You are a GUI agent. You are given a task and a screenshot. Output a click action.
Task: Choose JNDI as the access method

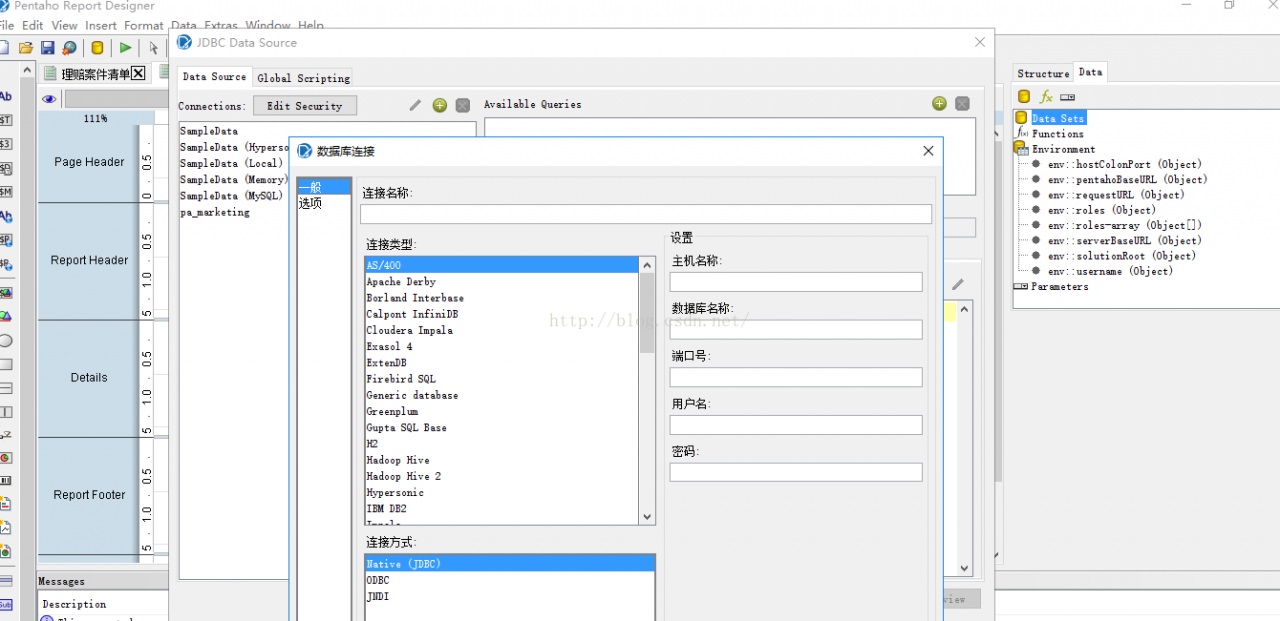(x=378, y=596)
